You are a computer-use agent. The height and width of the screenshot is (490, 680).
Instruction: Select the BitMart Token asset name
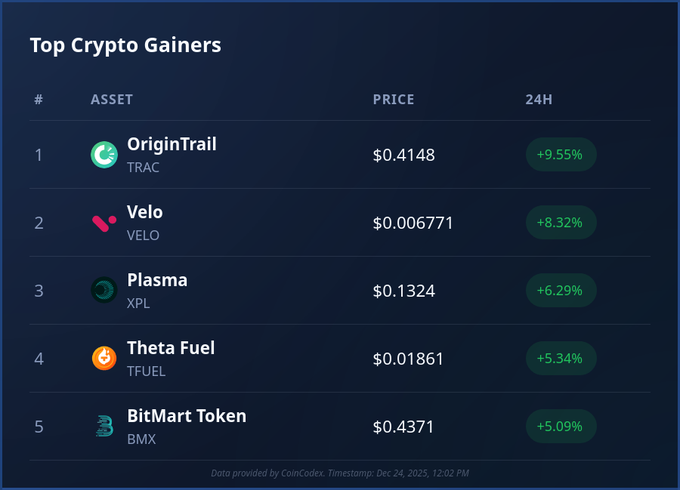point(186,416)
